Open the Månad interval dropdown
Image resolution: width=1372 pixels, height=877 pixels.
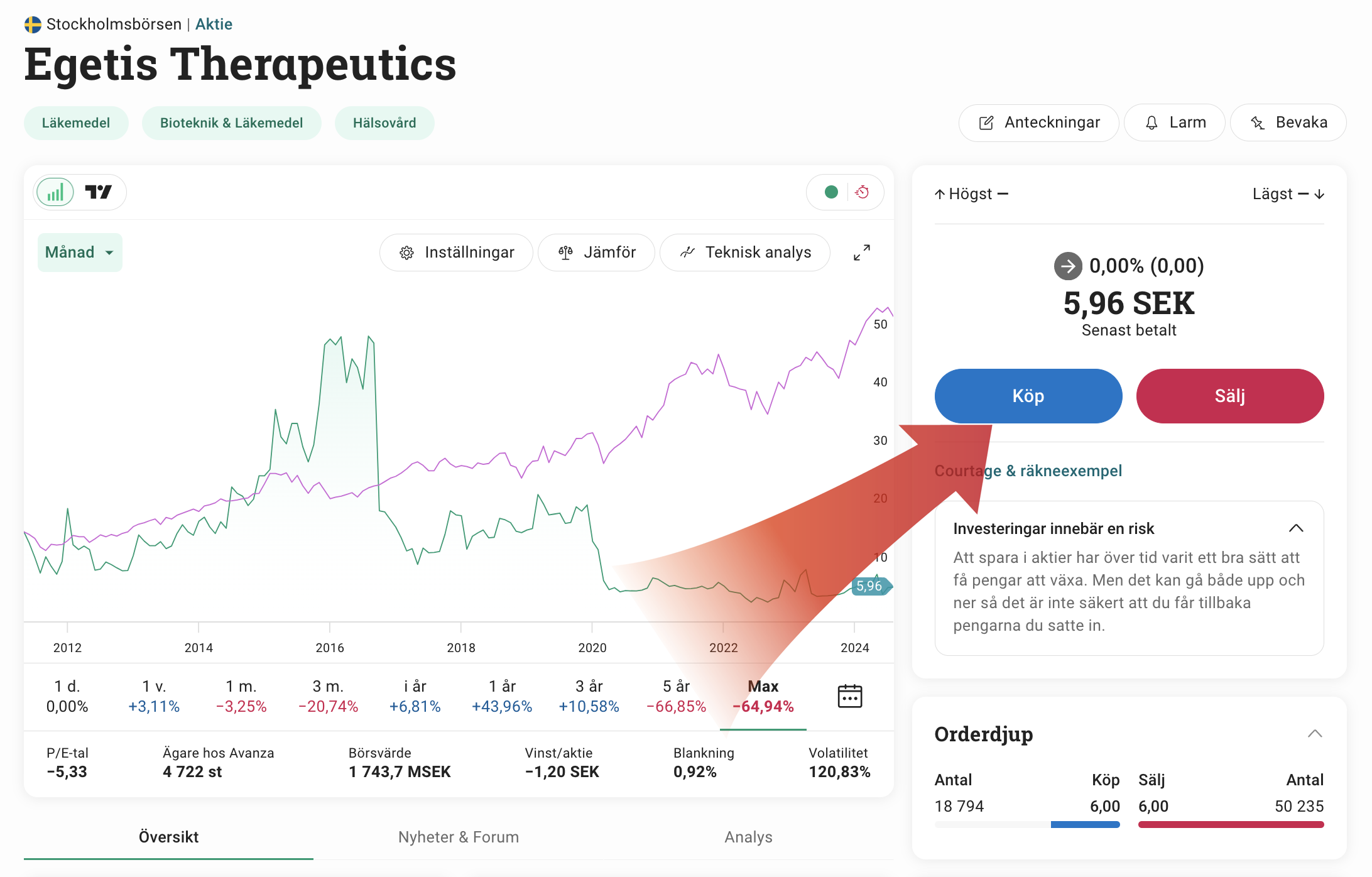pyautogui.click(x=80, y=253)
